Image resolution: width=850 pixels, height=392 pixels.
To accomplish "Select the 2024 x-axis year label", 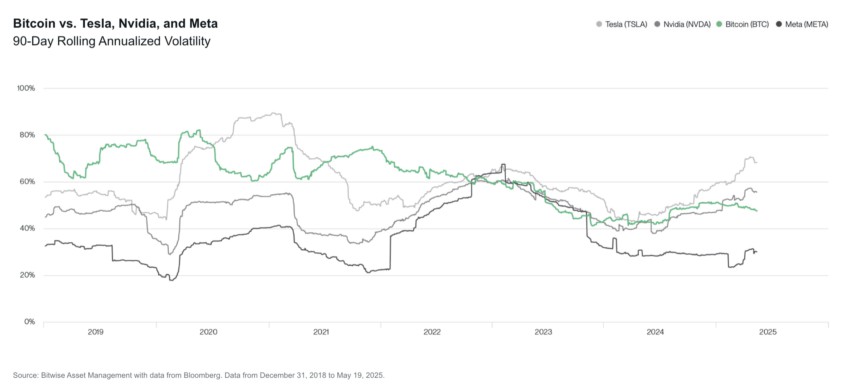I will click(656, 332).
